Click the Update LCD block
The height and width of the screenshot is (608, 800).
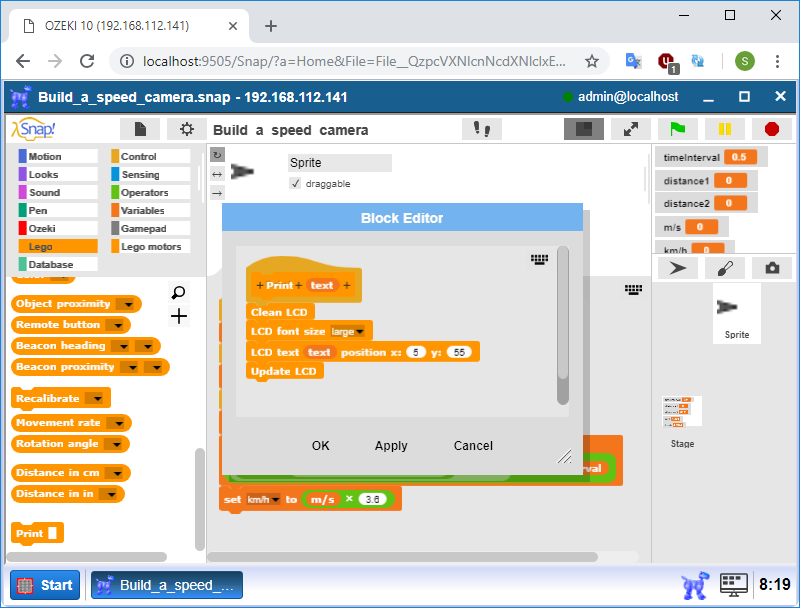coord(284,371)
